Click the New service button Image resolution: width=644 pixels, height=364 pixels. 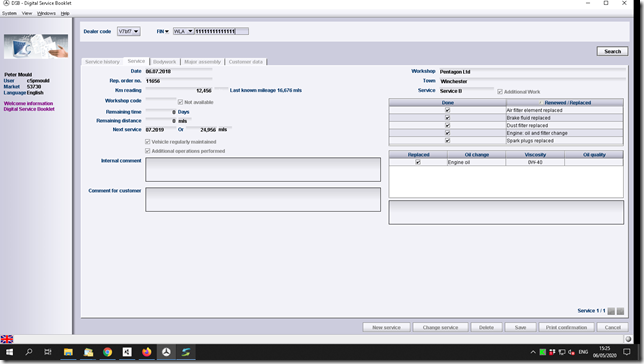pyautogui.click(x=386, y=327)
